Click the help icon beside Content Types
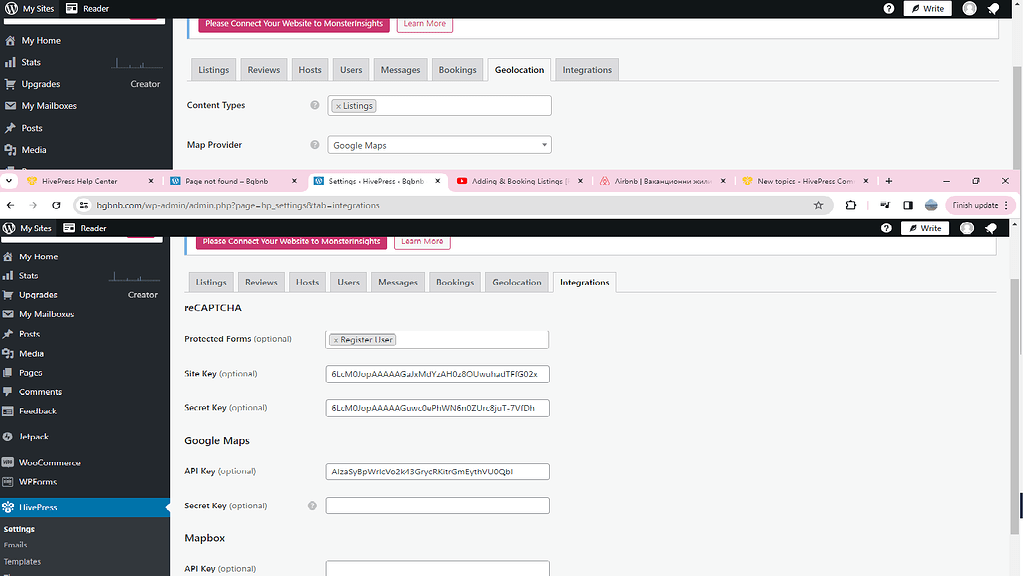Viewport: 1024px width, 576px height. click(315, 105)
